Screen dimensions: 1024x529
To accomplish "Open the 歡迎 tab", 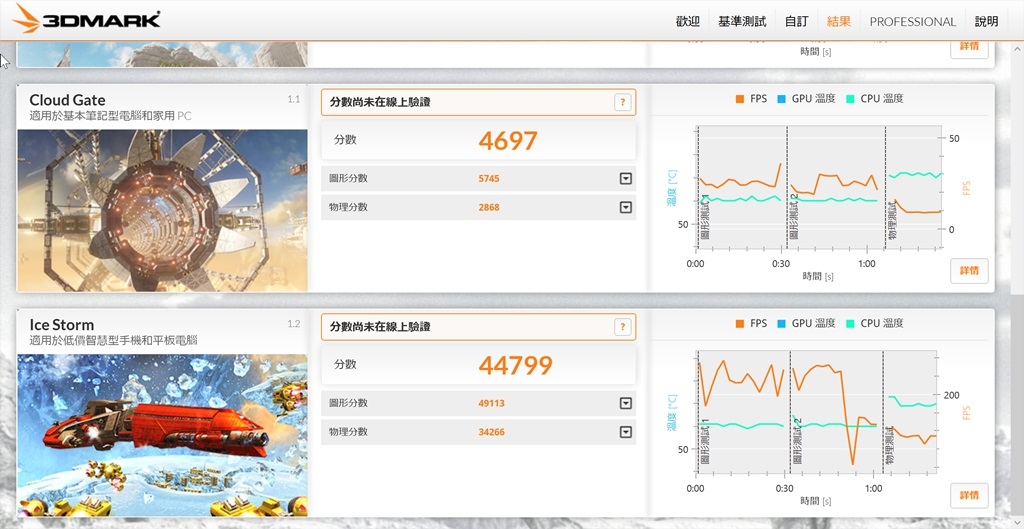I will [x=688, y=22].
